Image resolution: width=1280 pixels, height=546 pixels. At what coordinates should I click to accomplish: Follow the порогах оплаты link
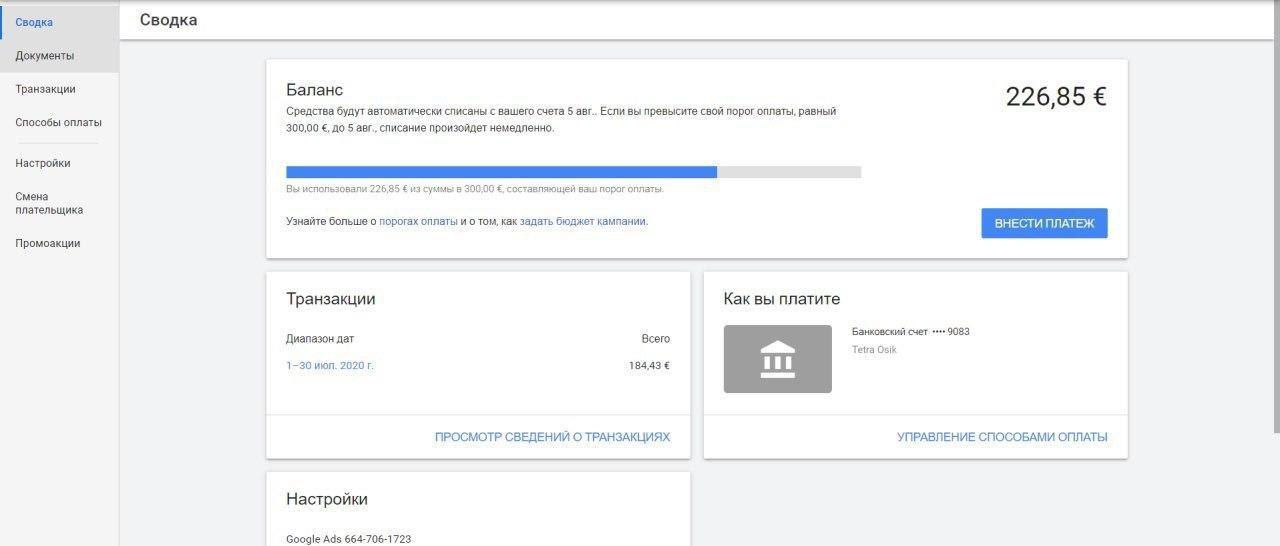[x=418, y=221]
